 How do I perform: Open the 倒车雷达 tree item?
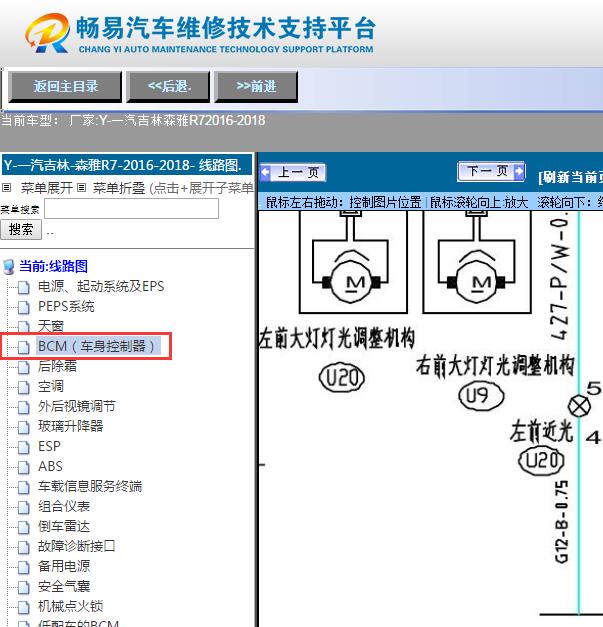64,526
